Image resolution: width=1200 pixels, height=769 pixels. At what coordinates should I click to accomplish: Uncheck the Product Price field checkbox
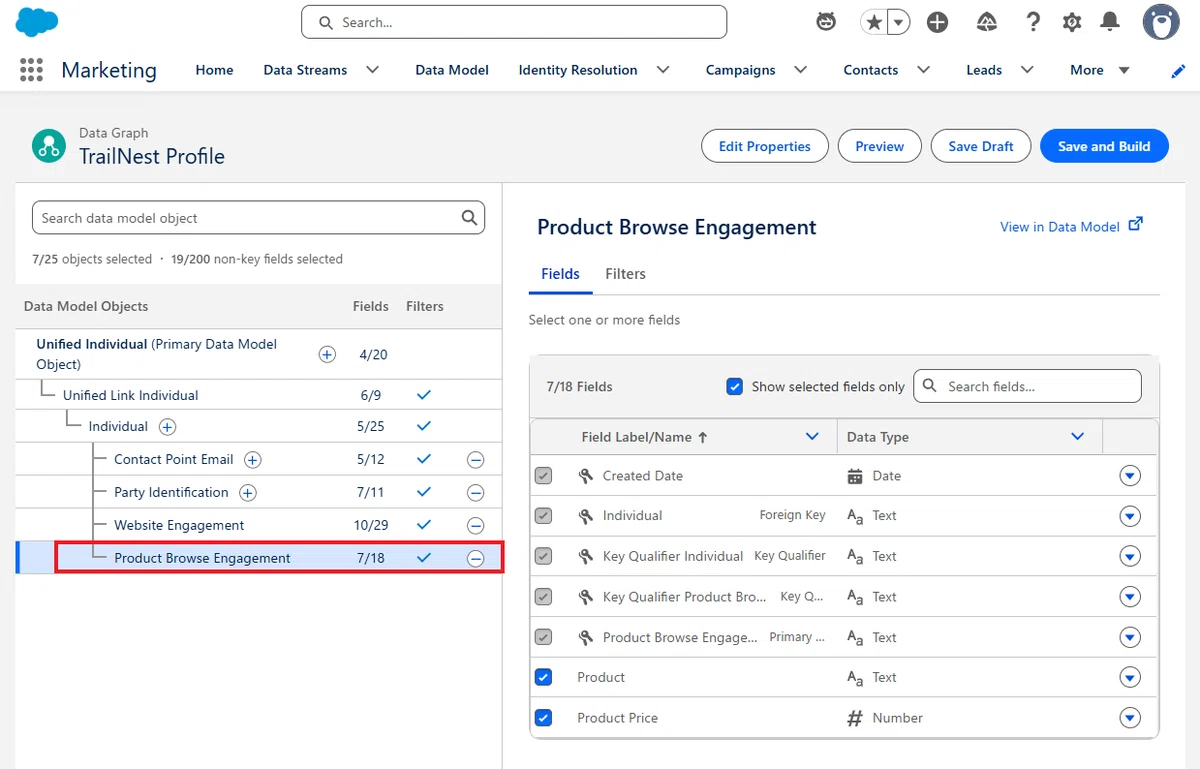pos(543,718)
